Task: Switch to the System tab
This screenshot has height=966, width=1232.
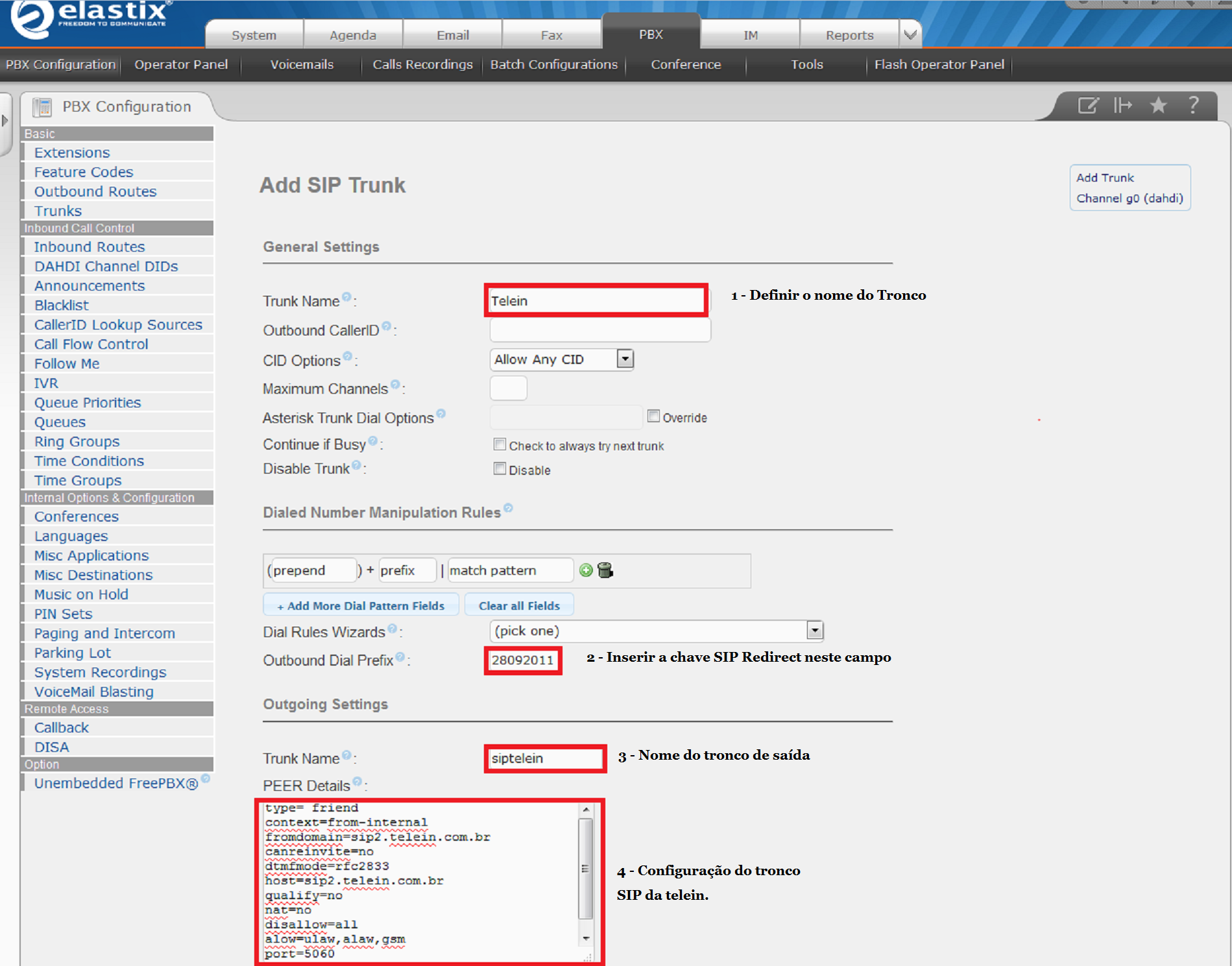Action: (x=254, y=35)
